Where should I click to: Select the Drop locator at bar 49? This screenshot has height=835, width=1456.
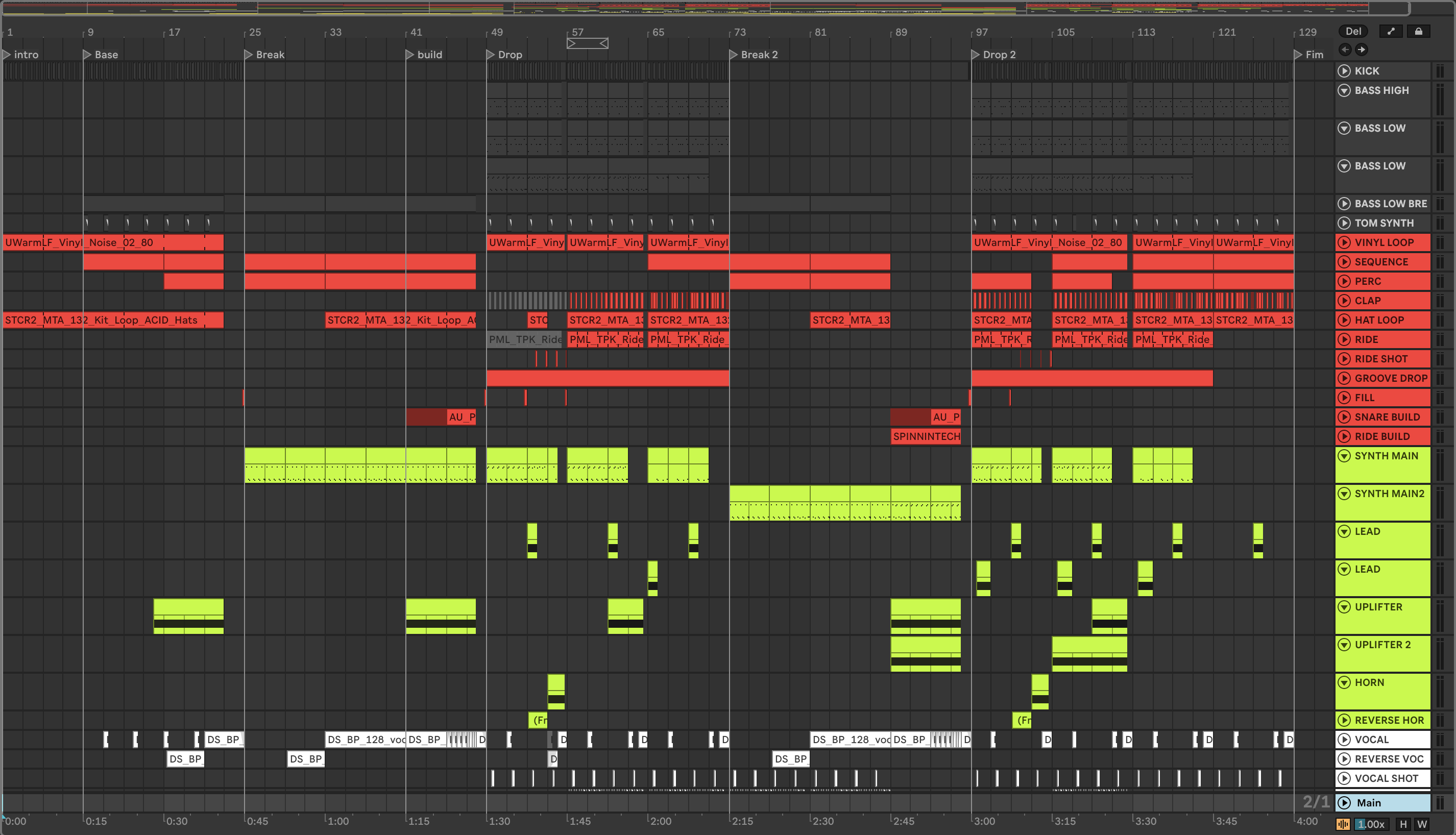[x=504, y=55]
